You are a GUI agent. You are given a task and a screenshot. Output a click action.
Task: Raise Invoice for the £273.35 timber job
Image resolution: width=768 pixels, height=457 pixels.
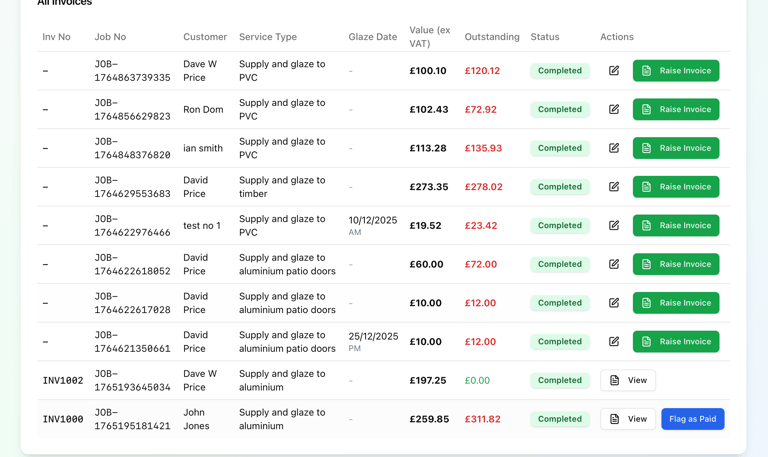point(676,187)
